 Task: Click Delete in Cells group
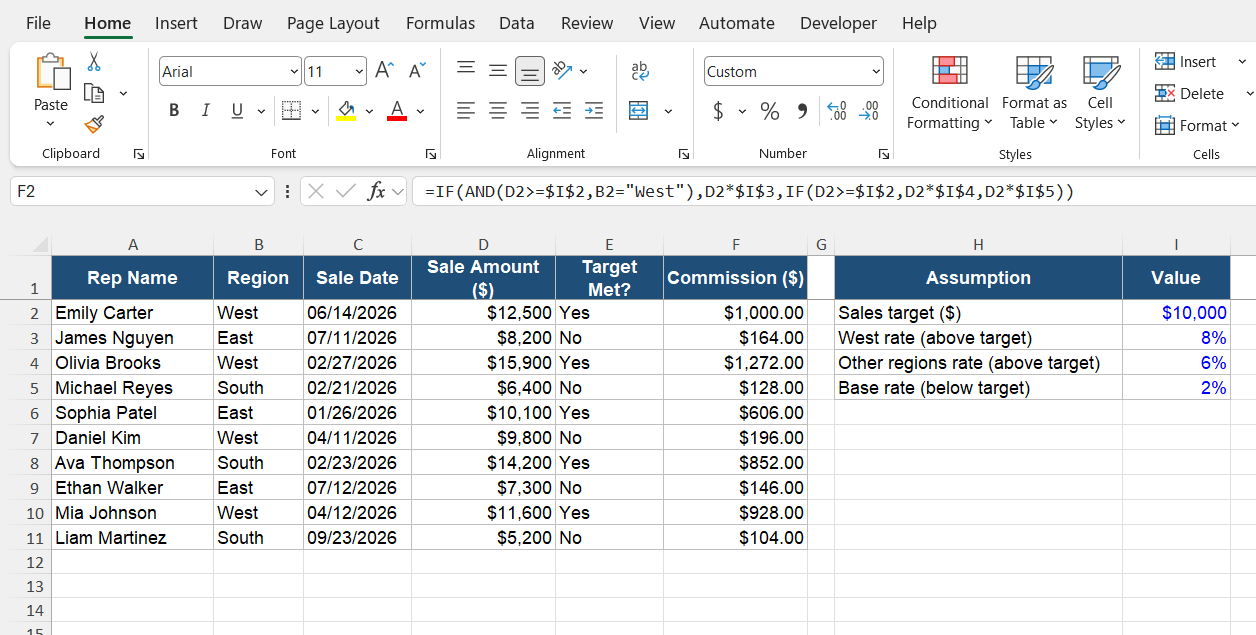[x=1190, y=94]
